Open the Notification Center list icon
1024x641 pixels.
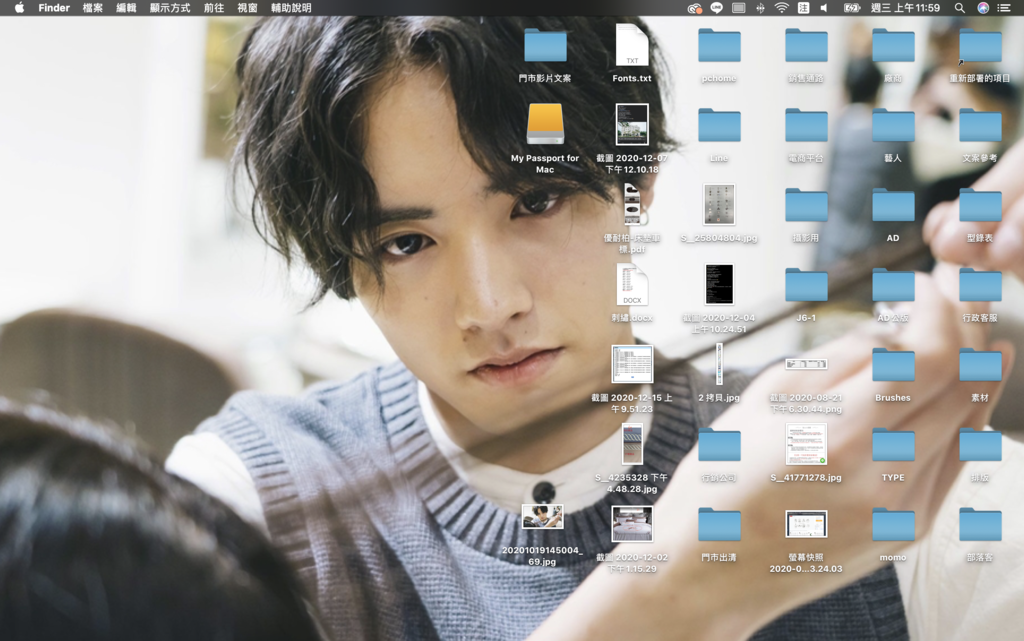tap(1004, 8)
